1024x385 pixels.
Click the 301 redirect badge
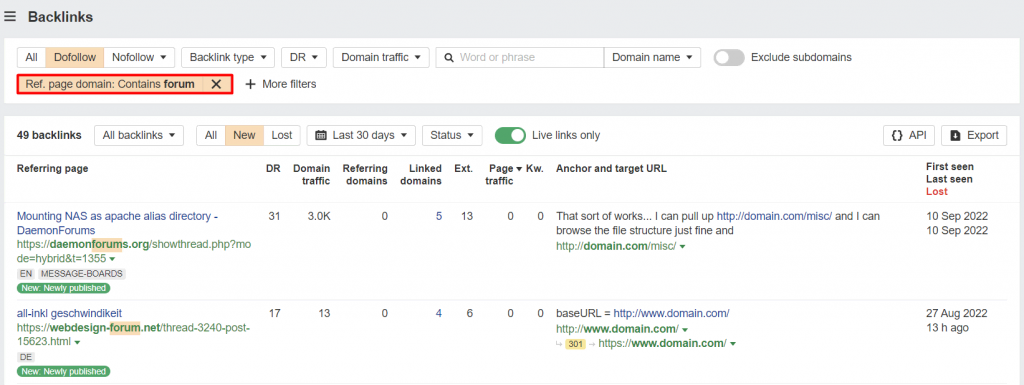coord(575,344)
